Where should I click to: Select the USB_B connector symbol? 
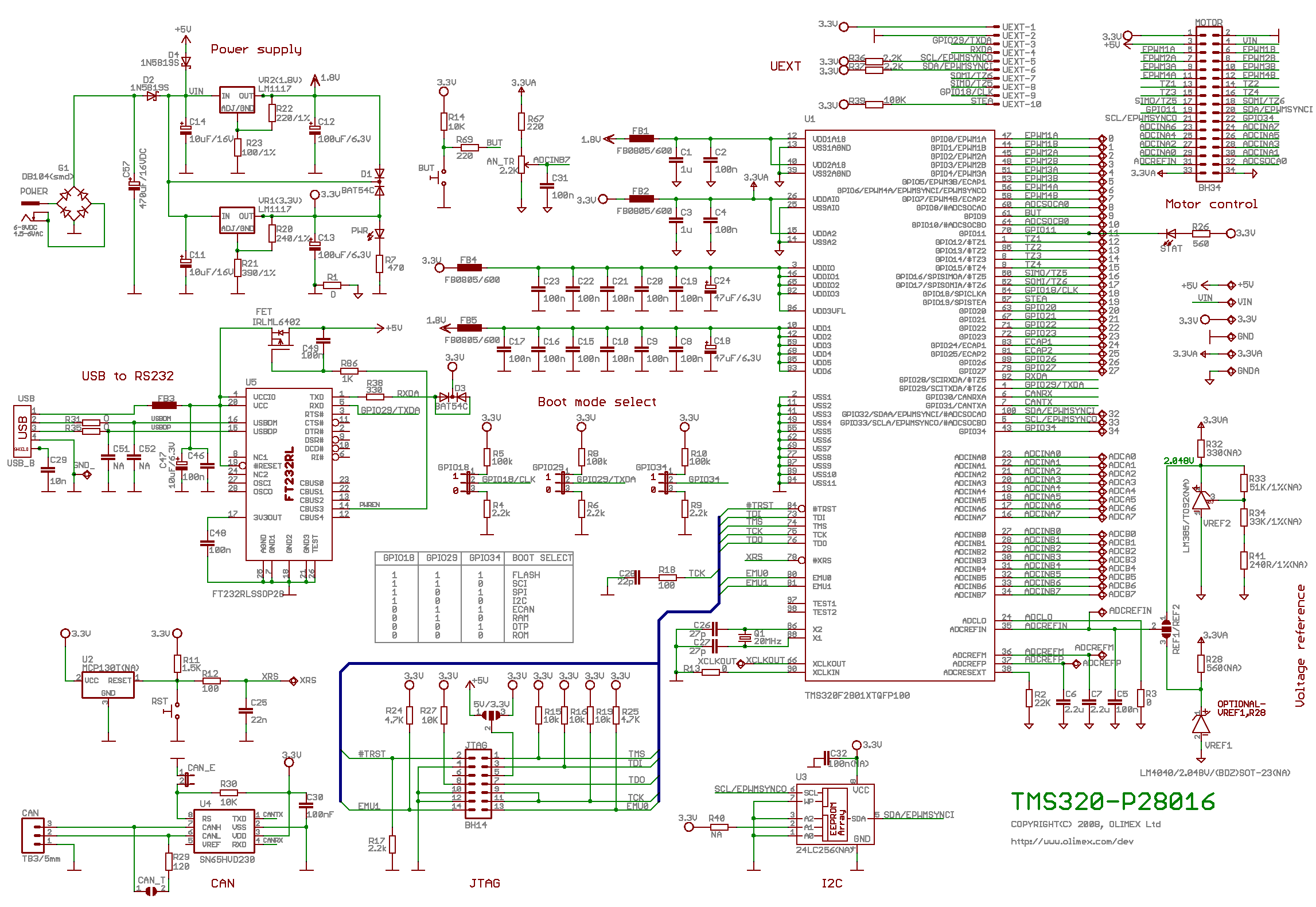(22, 431)
